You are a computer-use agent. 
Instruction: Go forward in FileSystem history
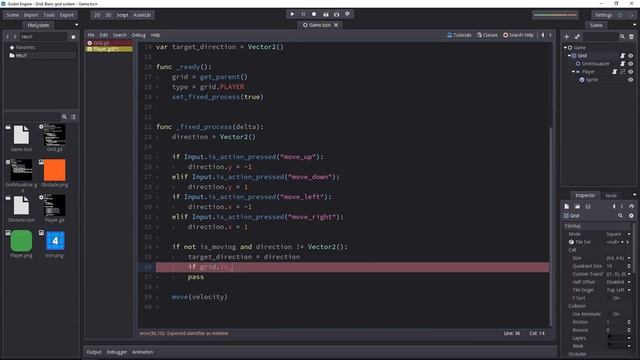15,37
